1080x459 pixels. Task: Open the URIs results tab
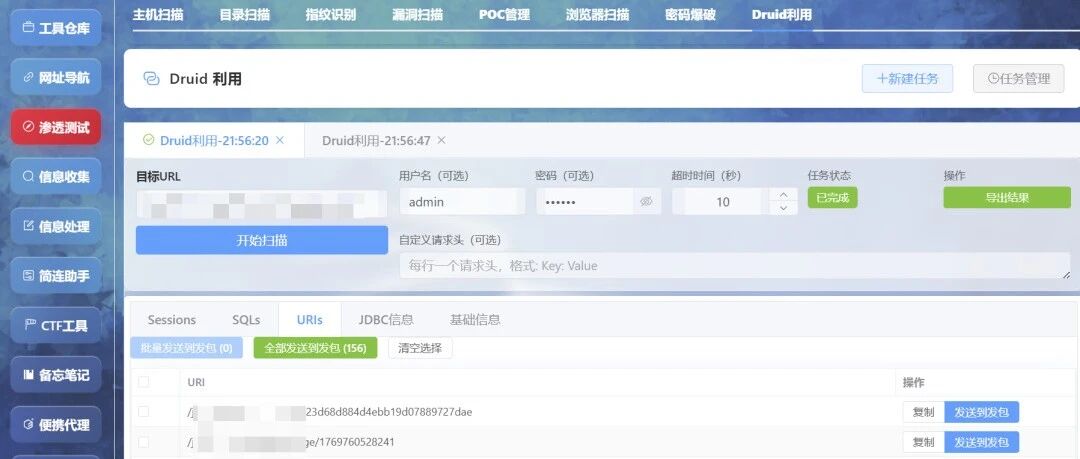coord(309,320)
